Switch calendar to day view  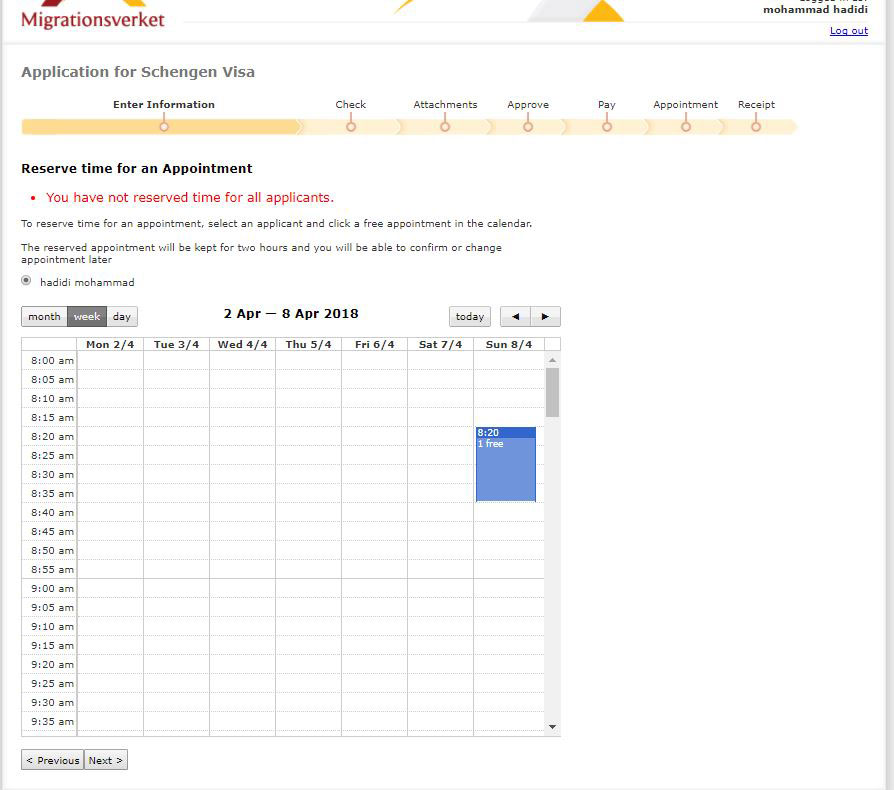(x=122, y=317)
